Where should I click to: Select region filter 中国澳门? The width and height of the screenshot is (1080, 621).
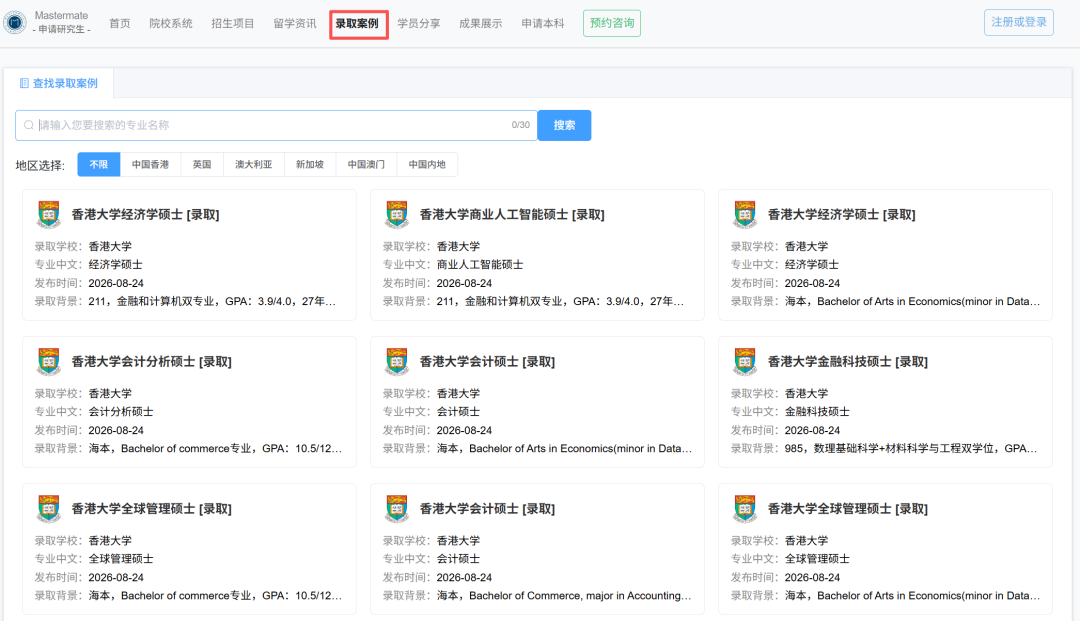(366, 165)
